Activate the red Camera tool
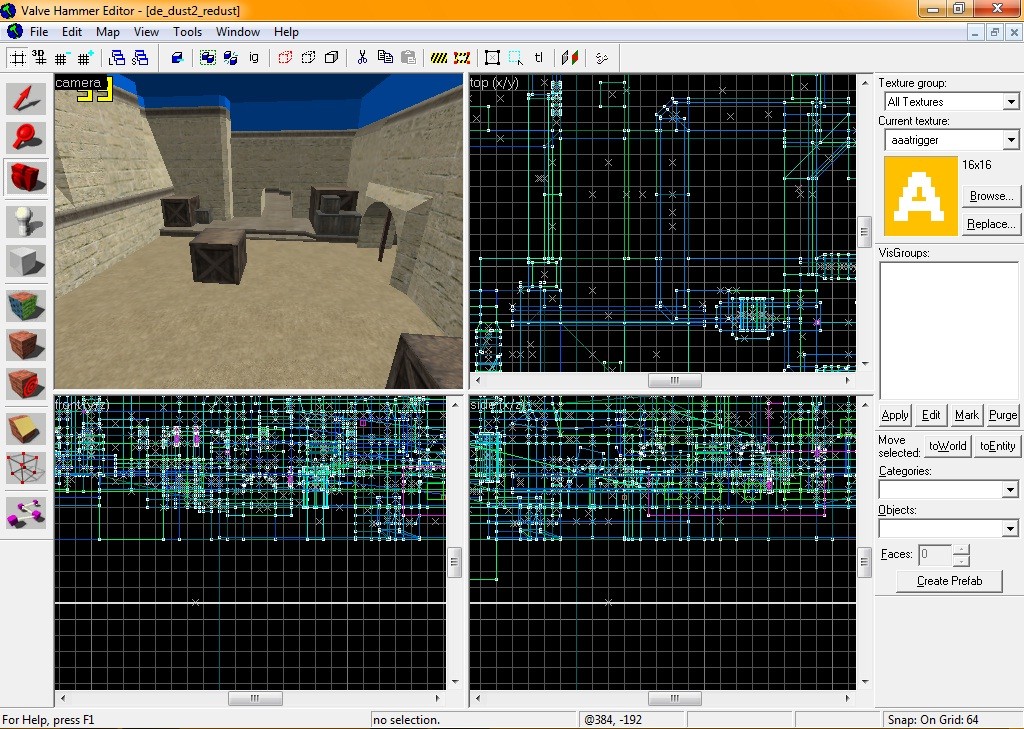Image resolution: width=1024 pixels, height=729 pixels. point(27,178)
